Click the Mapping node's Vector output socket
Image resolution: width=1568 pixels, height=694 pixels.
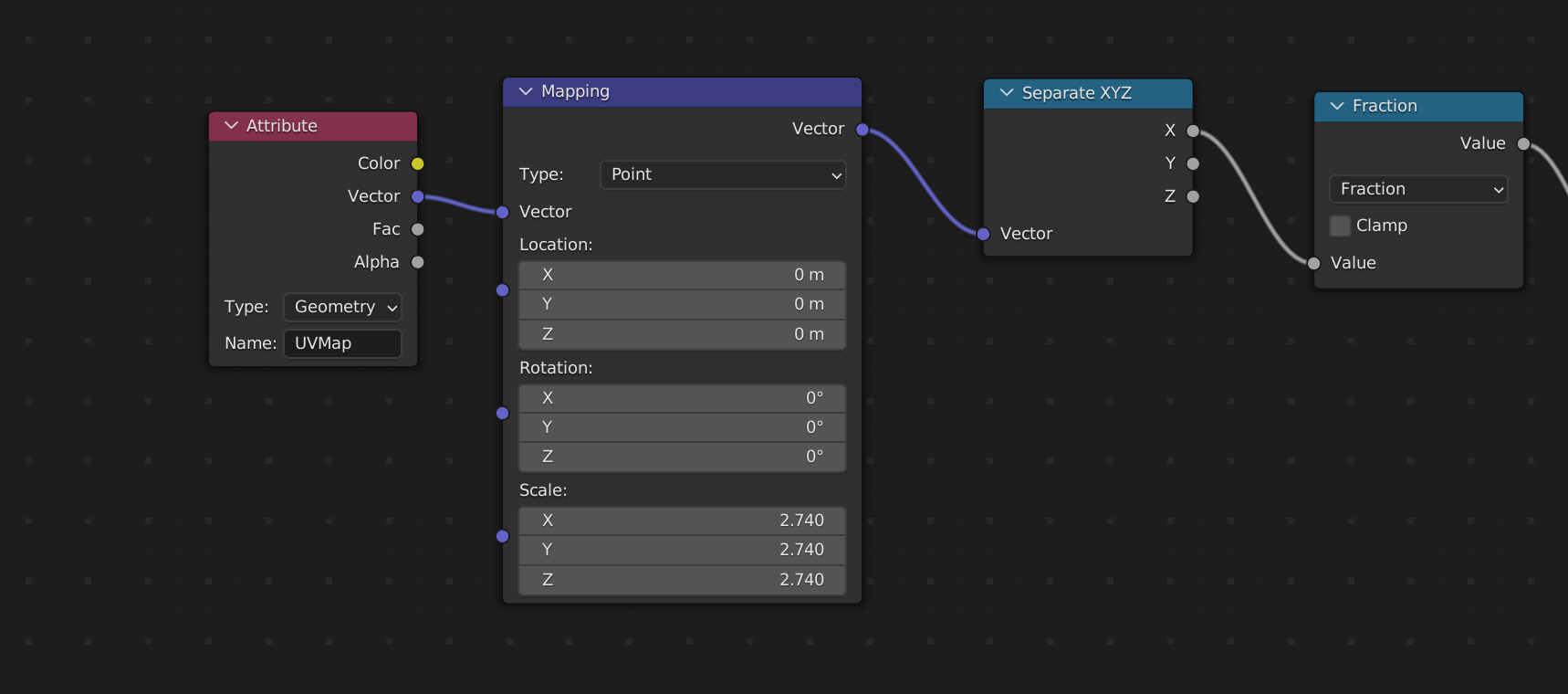coord(862,130)
